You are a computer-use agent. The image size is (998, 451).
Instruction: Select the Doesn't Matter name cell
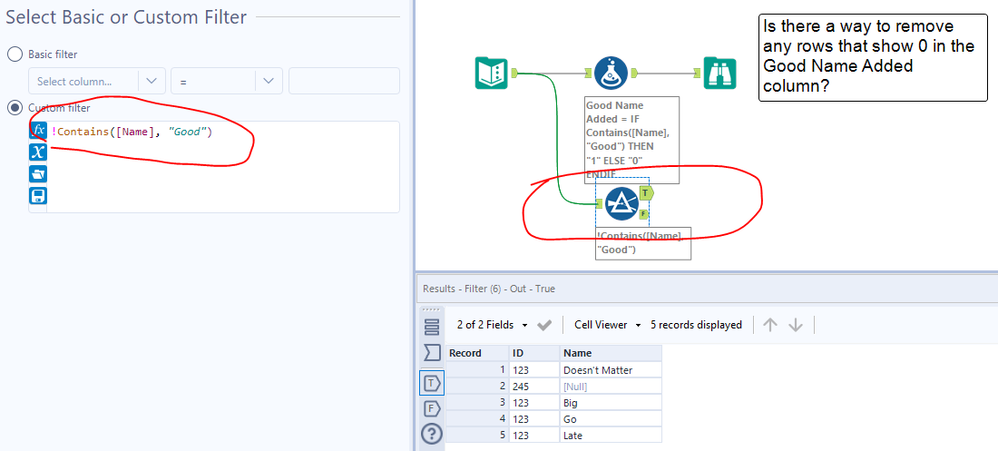click(611, 370)
